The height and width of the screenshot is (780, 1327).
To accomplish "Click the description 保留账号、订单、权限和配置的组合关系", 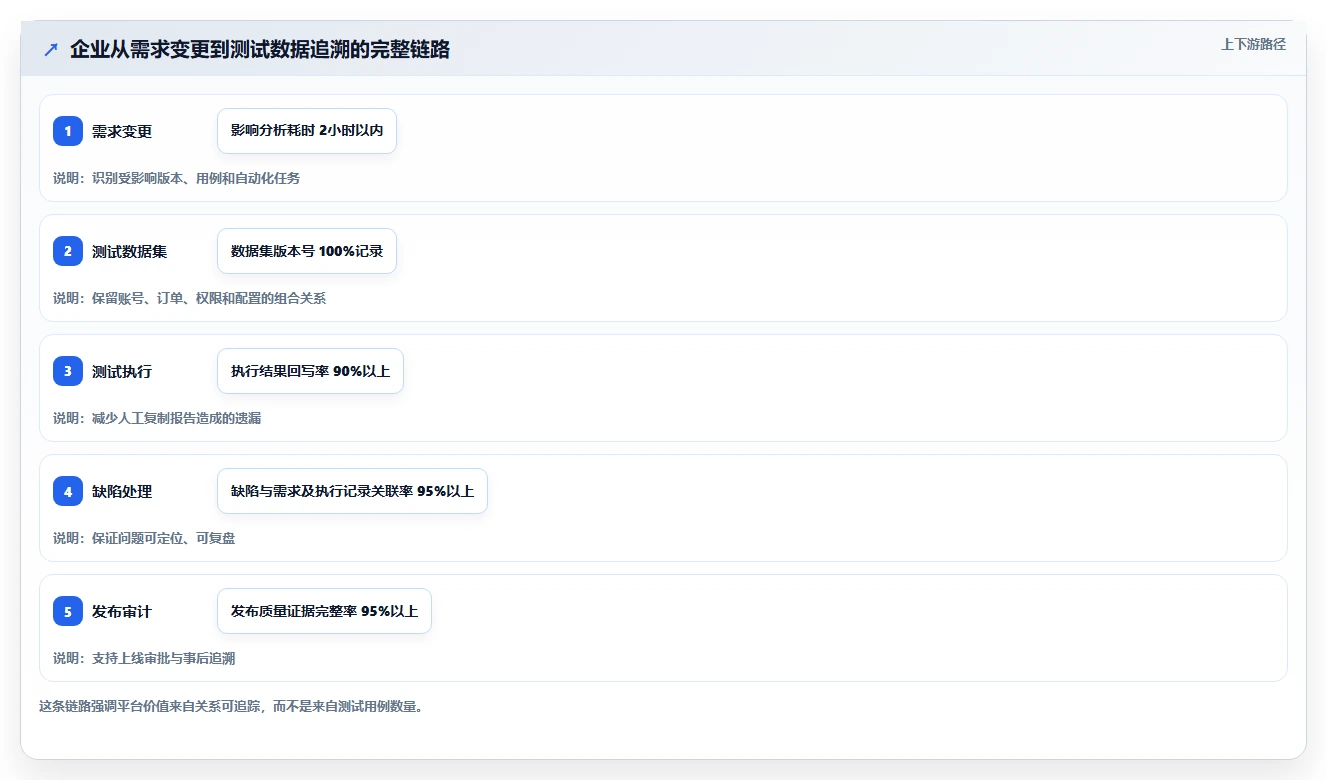I will click(209, 298).
